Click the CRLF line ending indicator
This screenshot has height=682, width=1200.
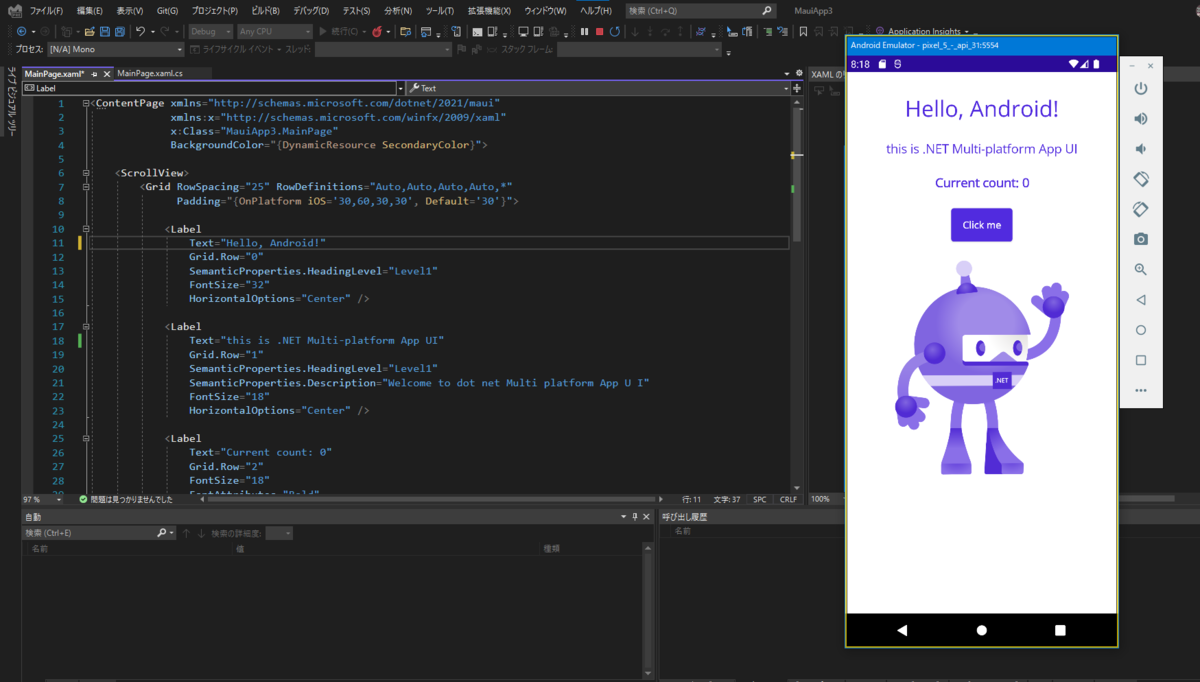point(788,499)
